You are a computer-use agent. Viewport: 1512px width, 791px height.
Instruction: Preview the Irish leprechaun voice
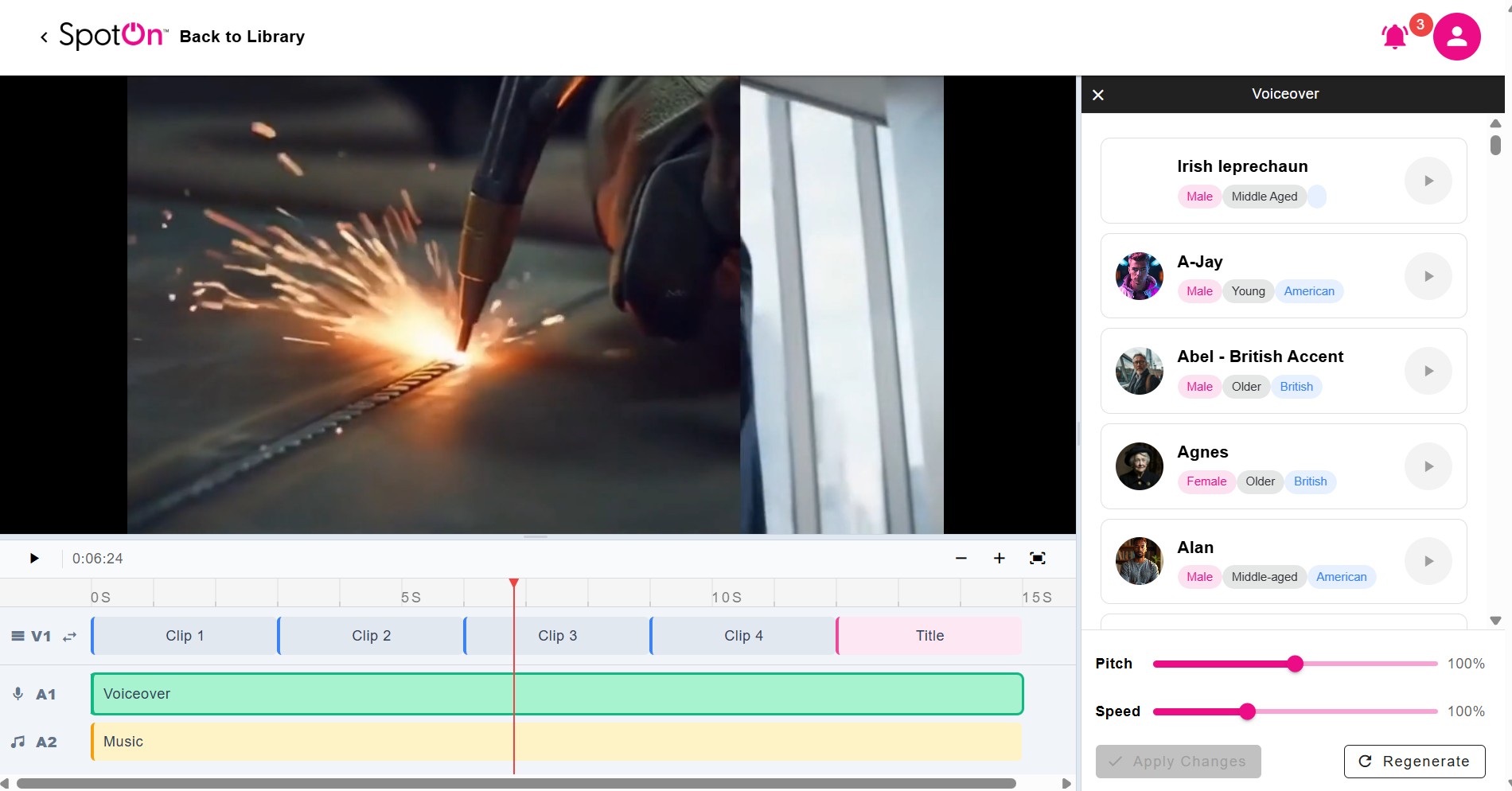pyautogui.click(x=1428, y=181)
